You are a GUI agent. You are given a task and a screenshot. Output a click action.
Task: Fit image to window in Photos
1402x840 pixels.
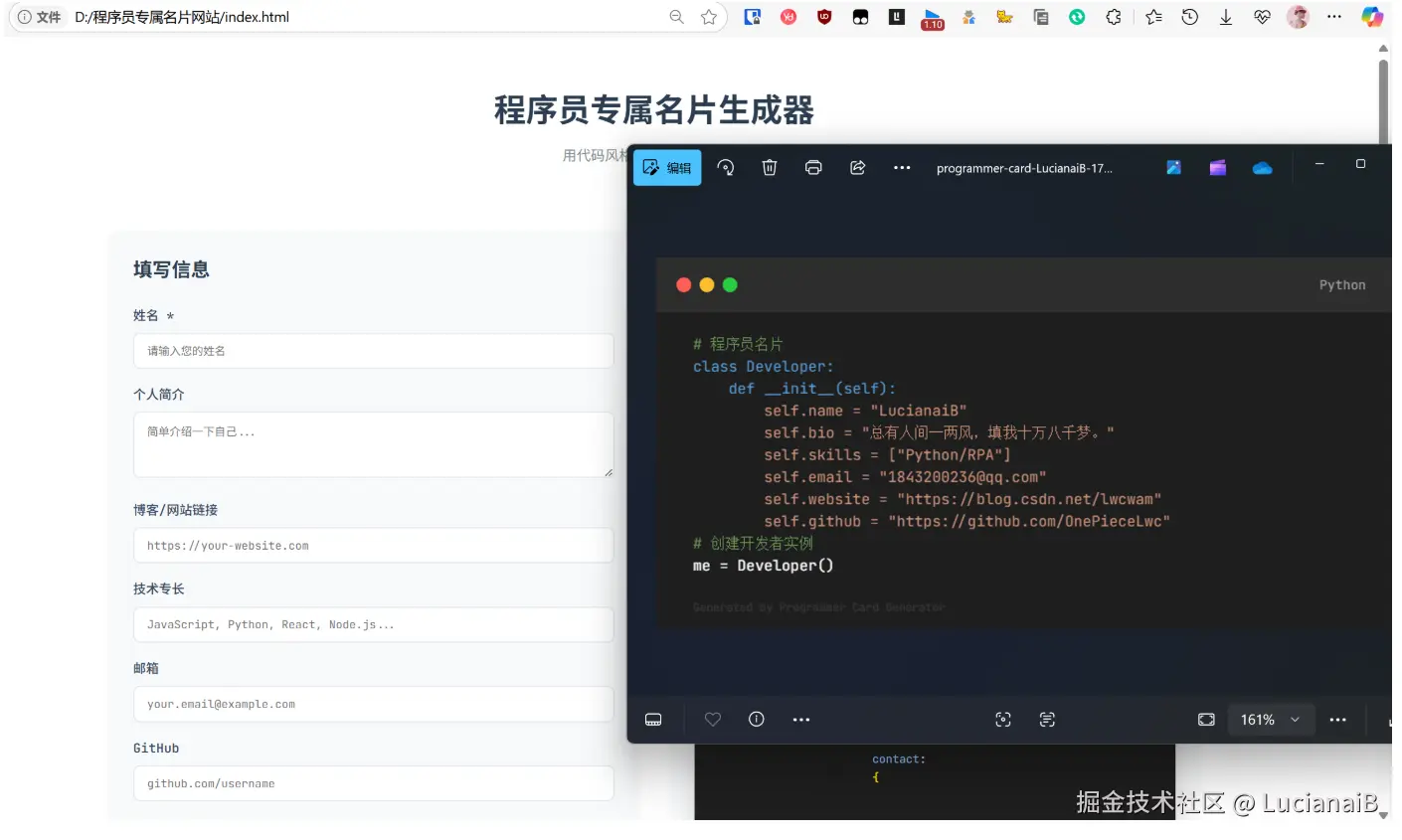(1206, 720)
